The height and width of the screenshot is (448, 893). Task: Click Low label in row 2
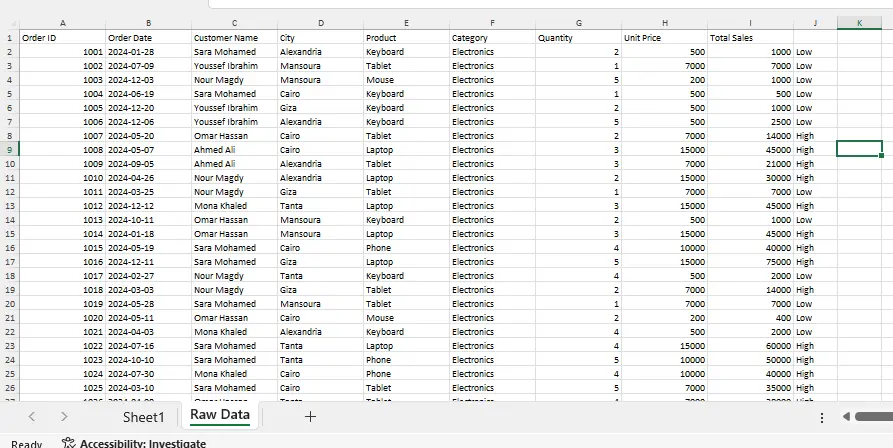(x=816, y=52)
